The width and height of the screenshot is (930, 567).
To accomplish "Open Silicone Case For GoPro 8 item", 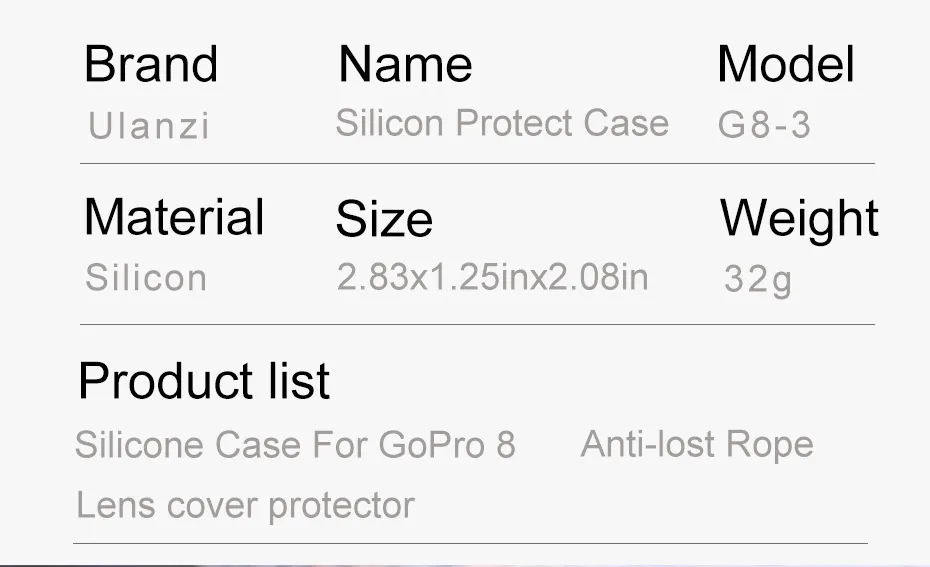I will pyautogui.click(x=295, y=444).
